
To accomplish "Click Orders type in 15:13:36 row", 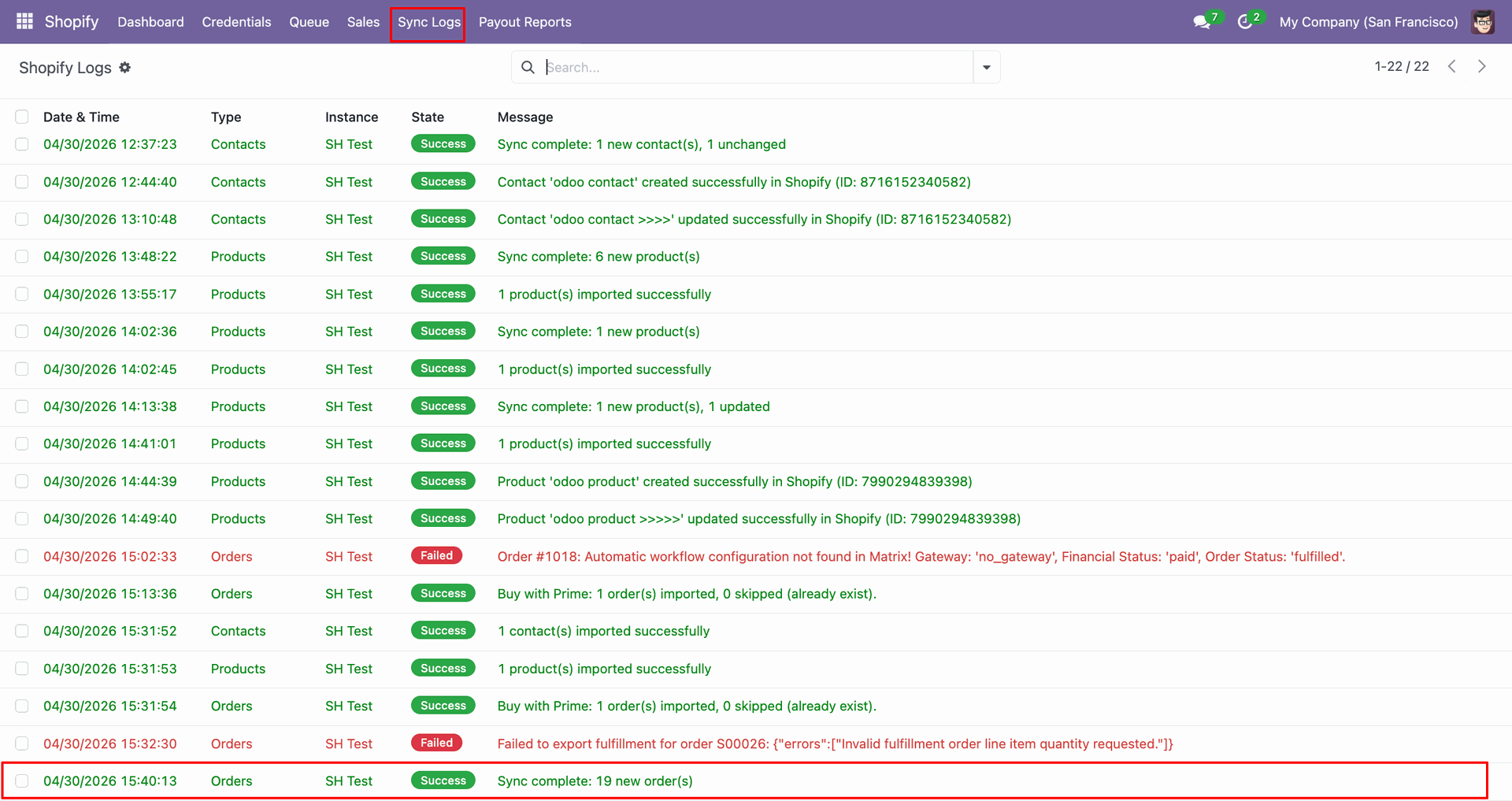I will 232,594.
